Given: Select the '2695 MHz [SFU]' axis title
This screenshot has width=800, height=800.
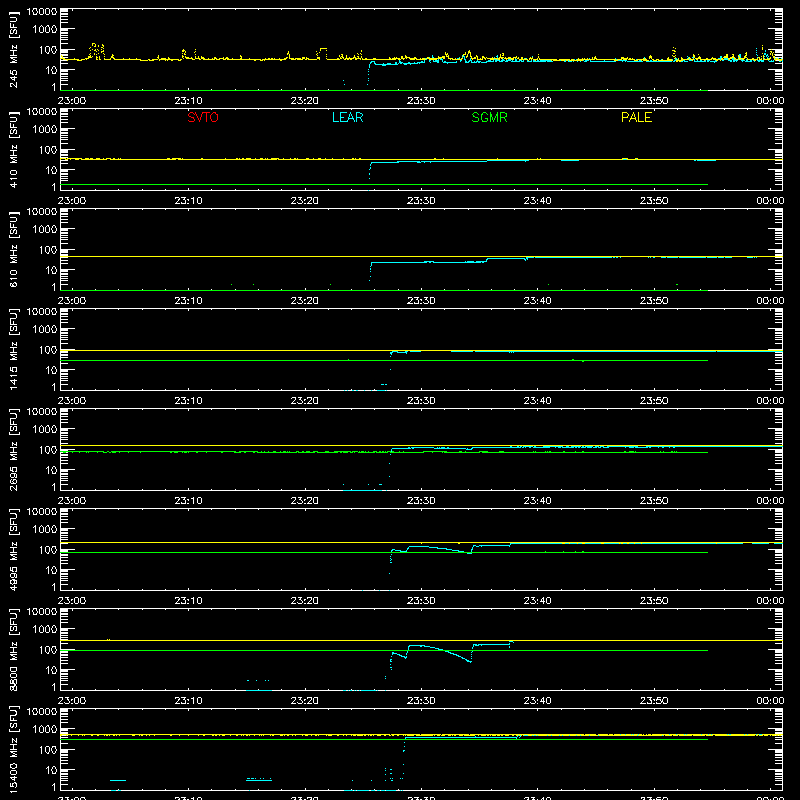Looking at the screenshot, I should [x=13, y=449].
